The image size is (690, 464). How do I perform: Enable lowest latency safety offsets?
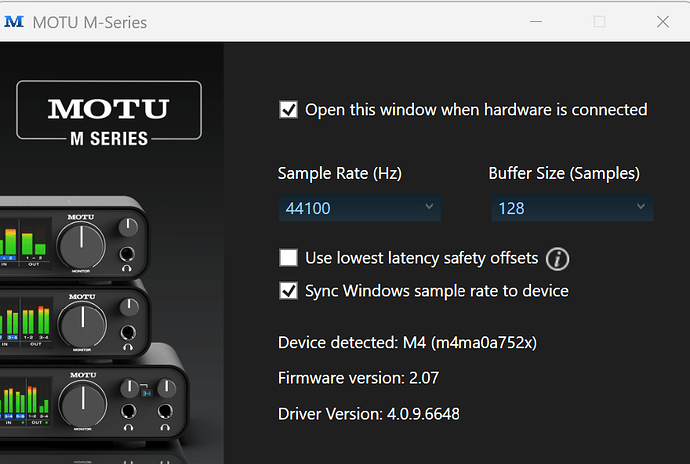pos(288,258)
